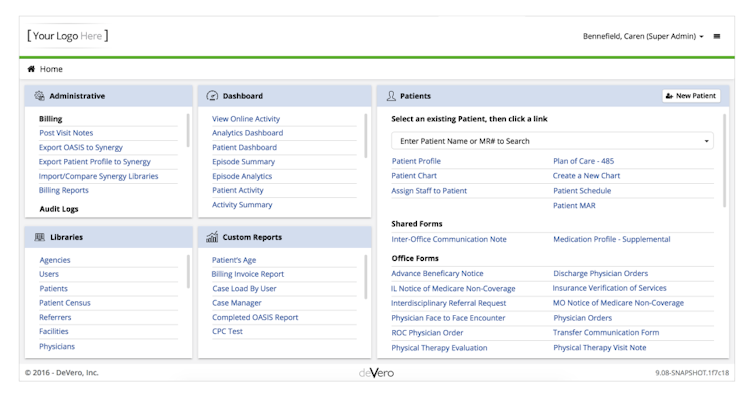The width and height of the screenshot is (750, 405).
Task: Click the Libraries panel icon
Action: pyautogui.click(x=39, y=237)
